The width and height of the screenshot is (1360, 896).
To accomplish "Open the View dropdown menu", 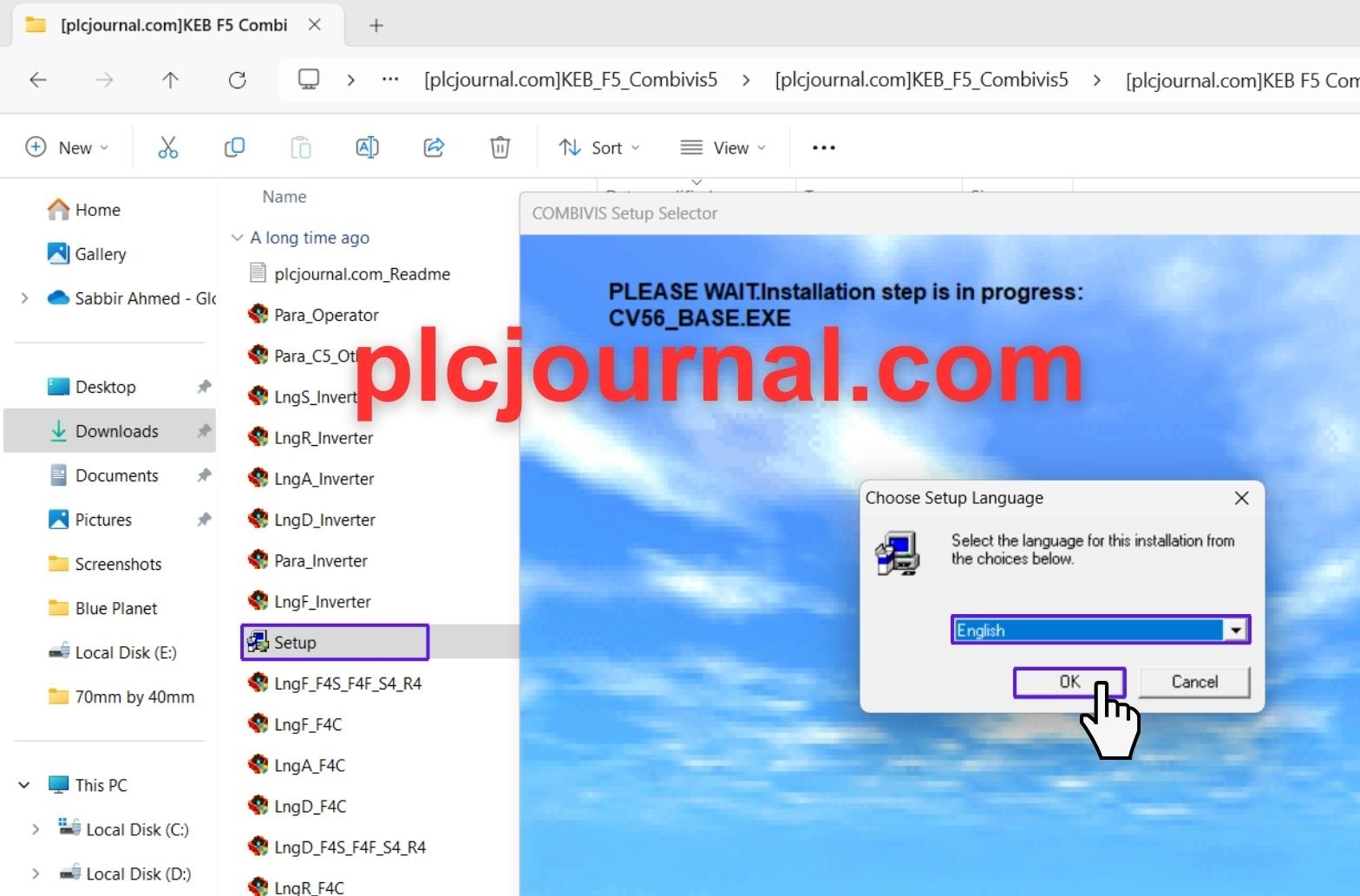I will [x=723, y=147].
